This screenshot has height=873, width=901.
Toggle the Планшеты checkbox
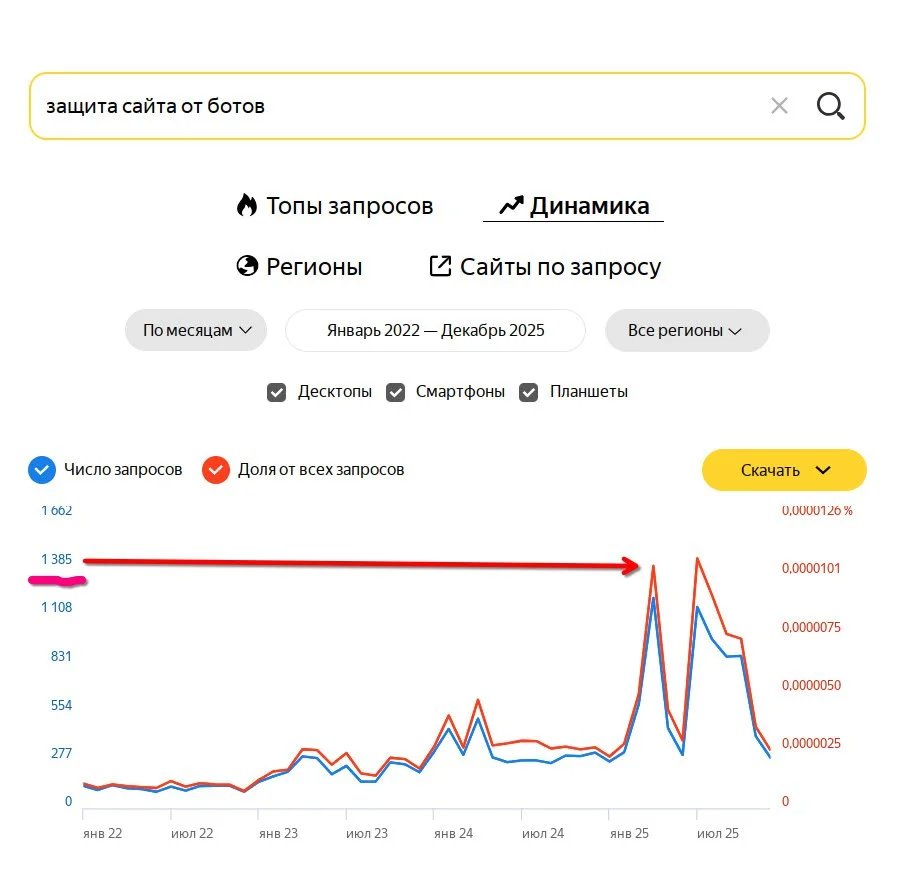(528, 392)
